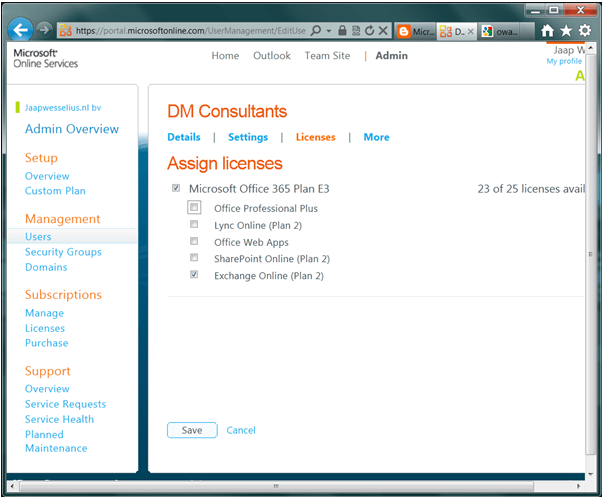This screenshot has height=497, width=602.
Task: Click the scroll right arrow
Action: click(578, 486)
